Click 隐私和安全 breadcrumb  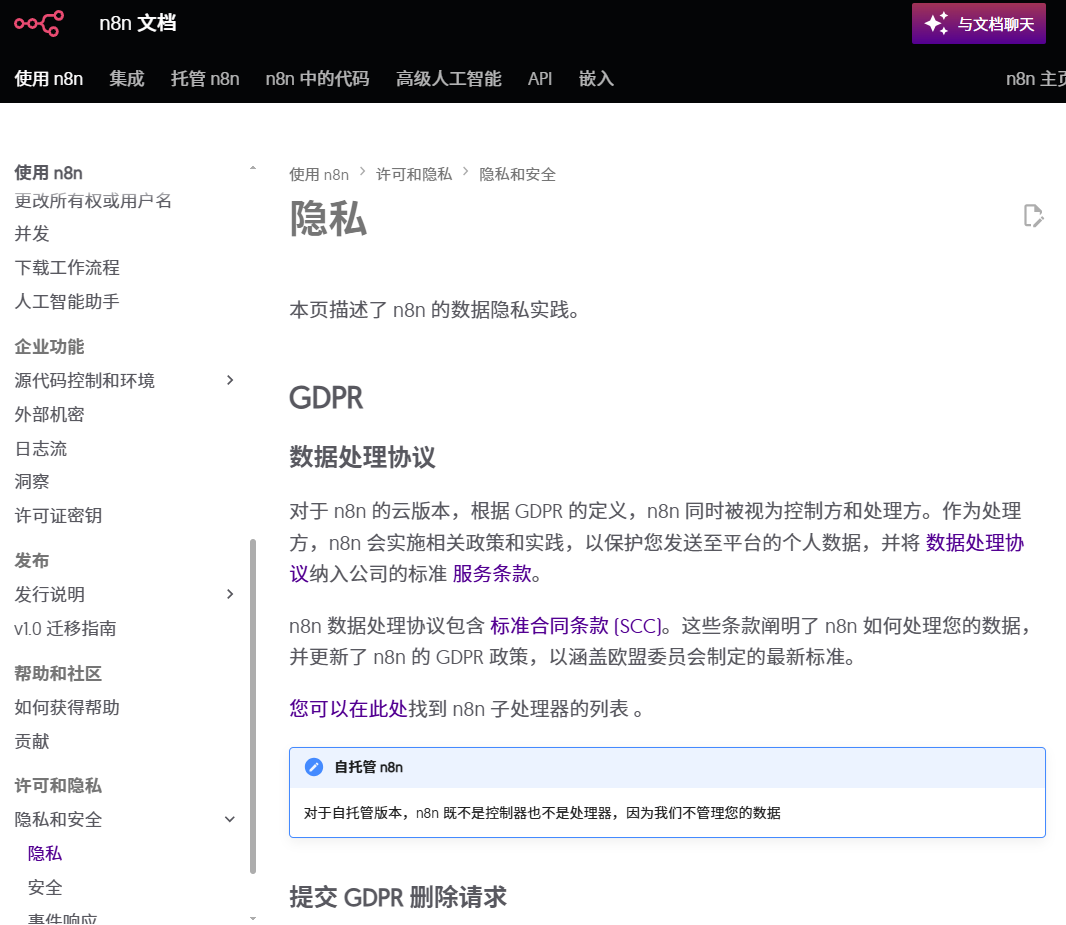(x=517, y=175)
